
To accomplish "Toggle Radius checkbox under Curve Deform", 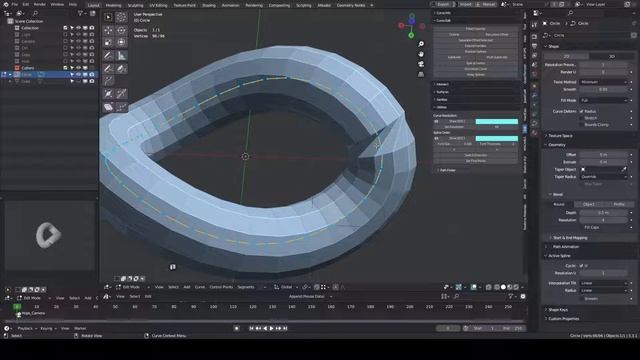I will (581, 111).
